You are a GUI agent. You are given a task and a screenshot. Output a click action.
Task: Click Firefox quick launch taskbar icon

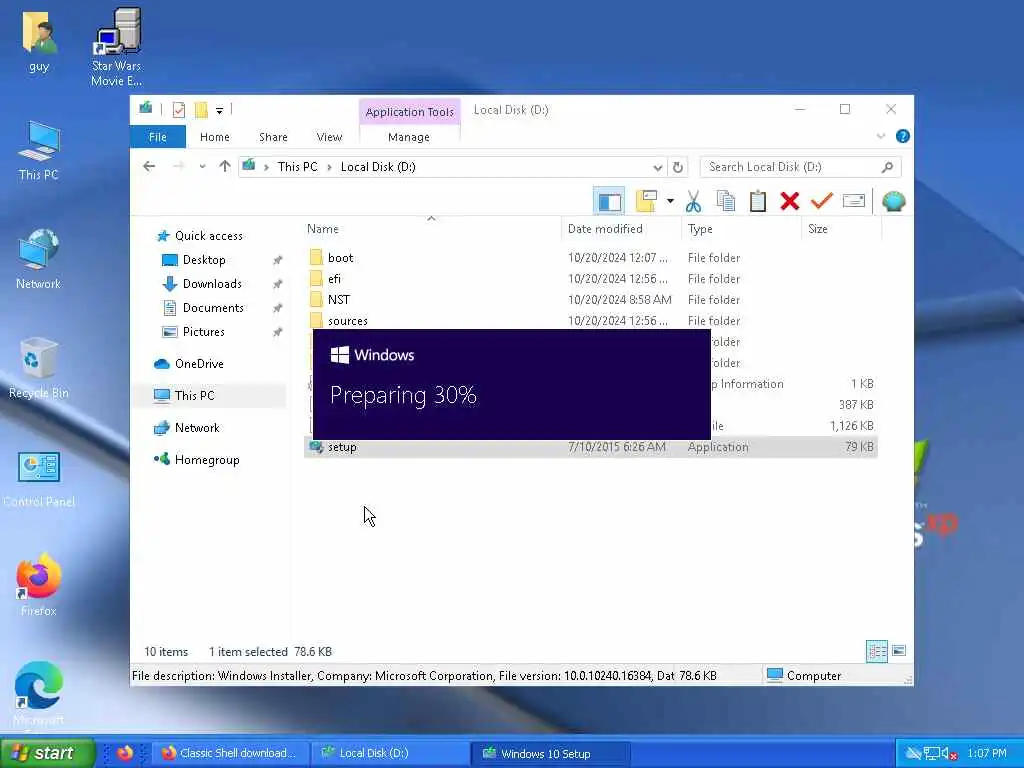(x=125, y=753)
